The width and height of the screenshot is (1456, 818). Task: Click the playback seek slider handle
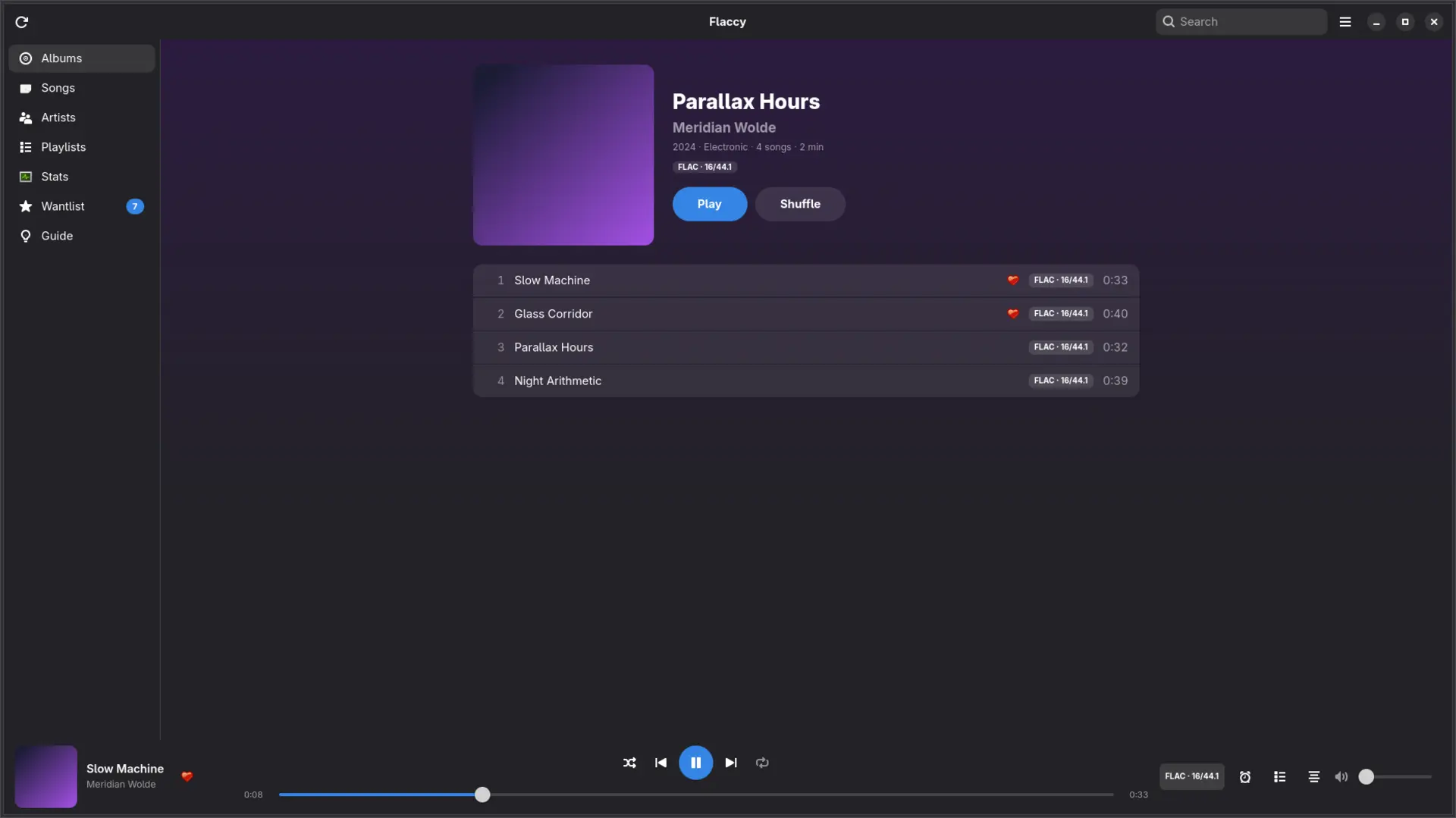482,794
